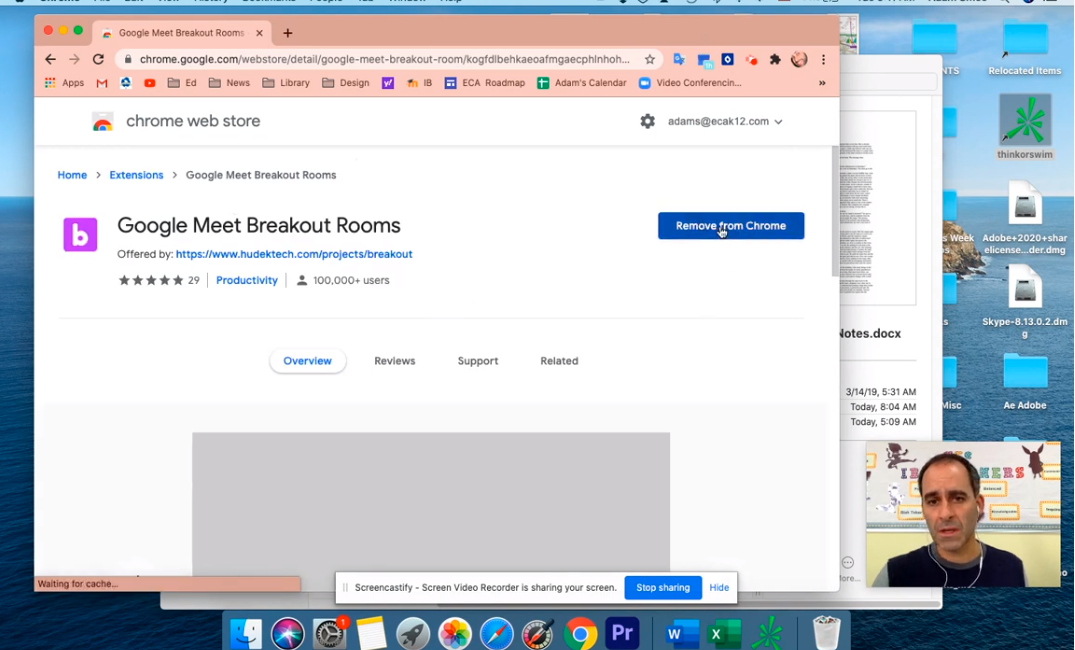The image size is (1075, 650).
Task: Open Launchpad rocket in the dock
Action: coord(413,633)
